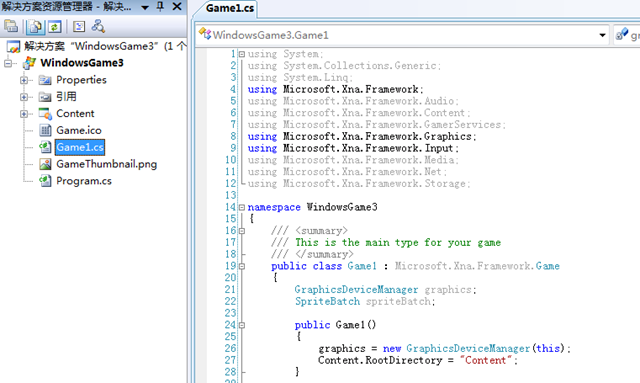This screenshot has height=383, width=640.
Task: Expand the 引用 references node
Action: 24,97
